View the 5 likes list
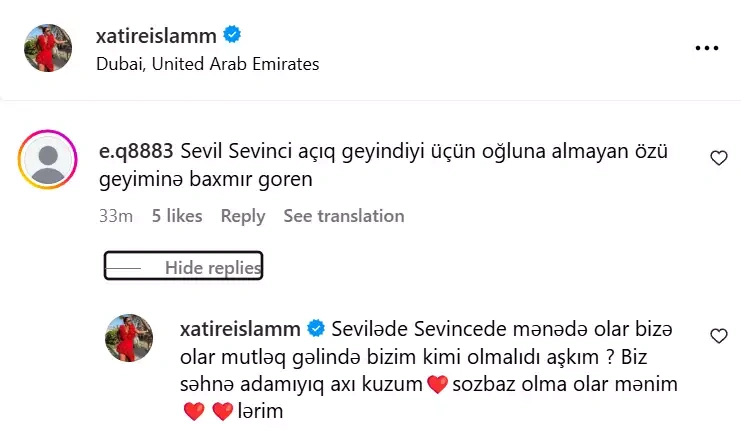Image resolution: width=741 pixels, height=431 pixels. [177, 216]
